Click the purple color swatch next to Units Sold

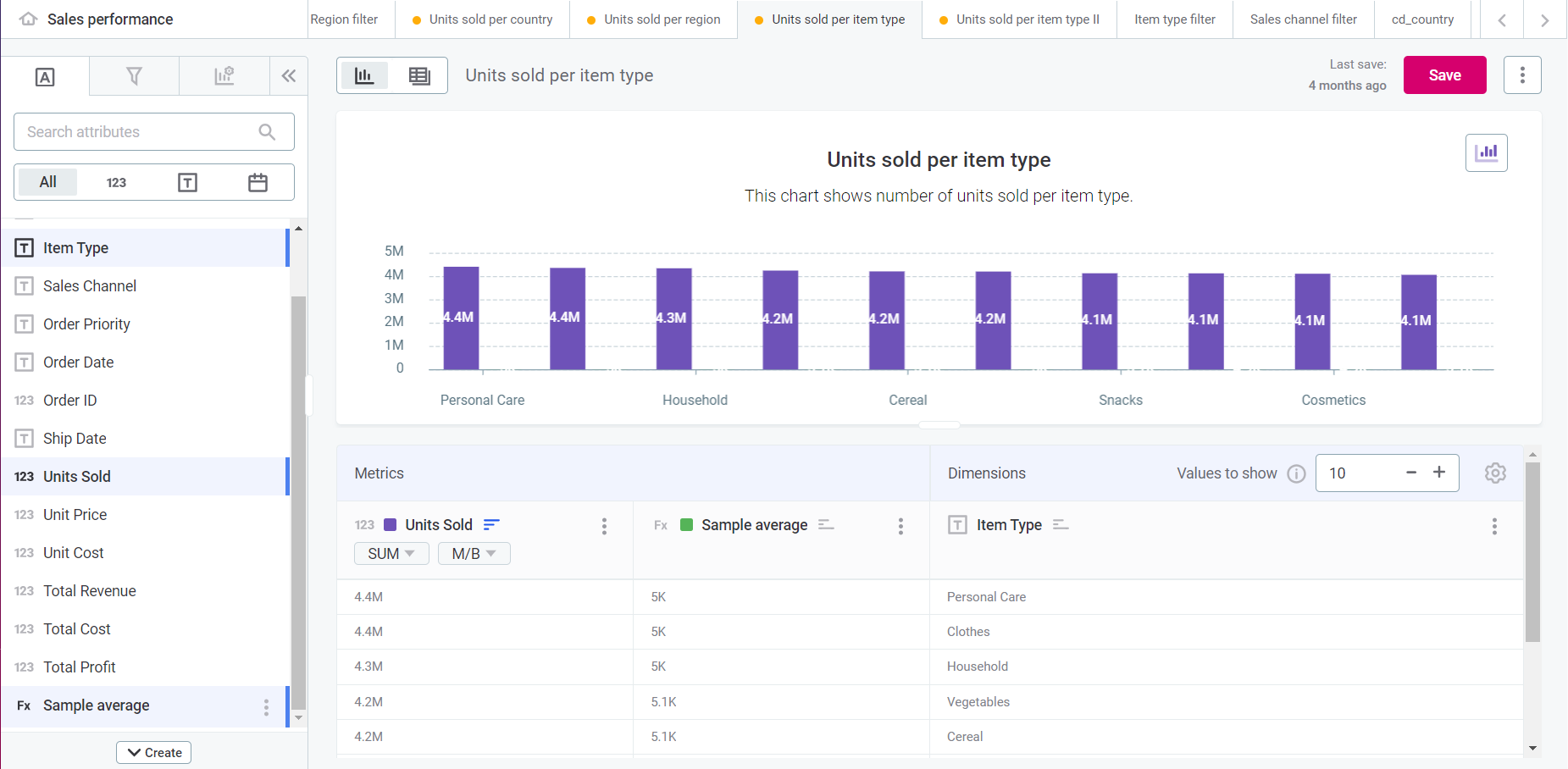point(391,524)
